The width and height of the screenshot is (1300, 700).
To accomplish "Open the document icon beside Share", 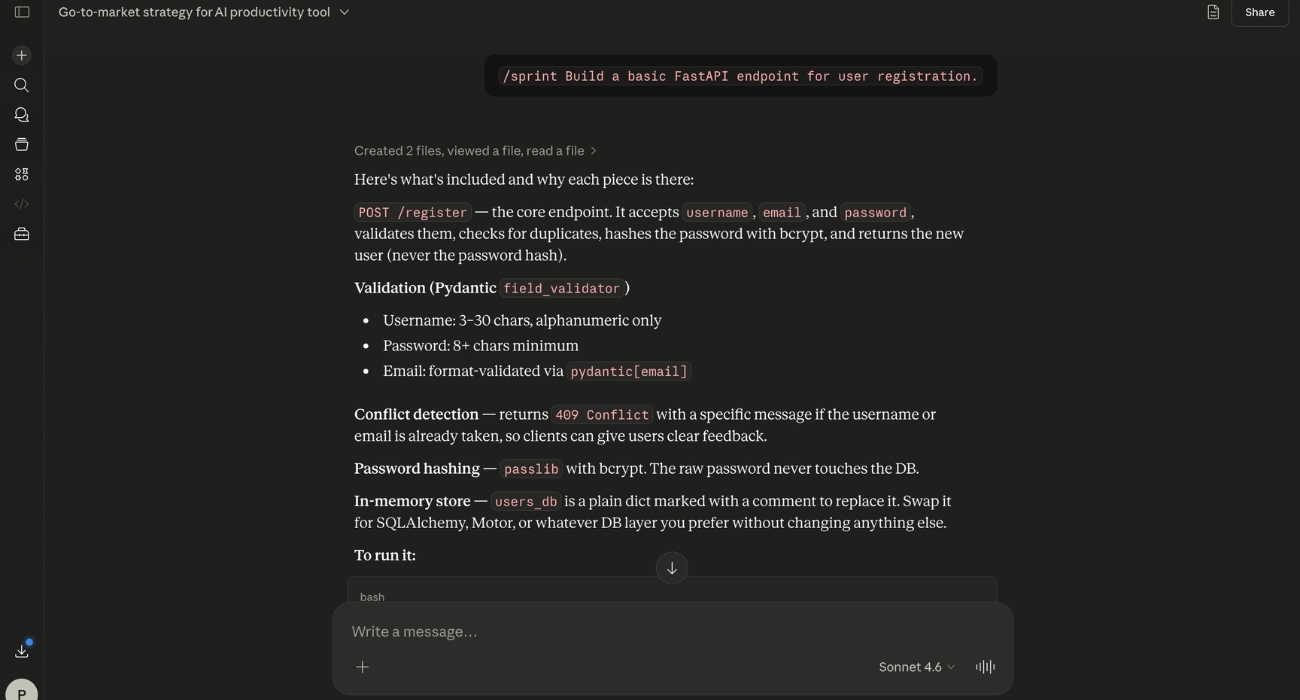I will click(x=1213, y=12).
